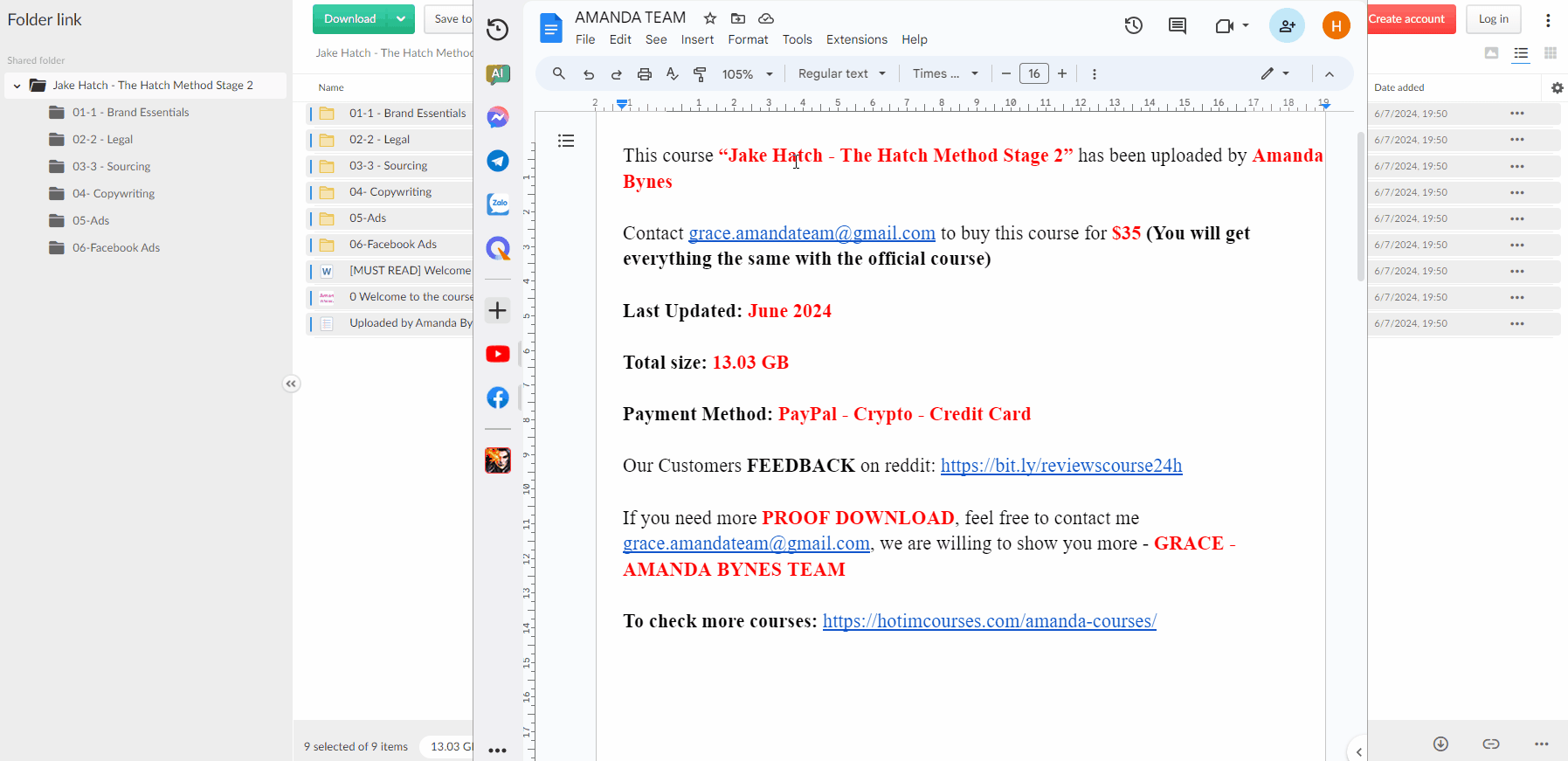Collapse the Jake Hatch folder tree
Screen dimensions: 1568x761
pos(17,86)
